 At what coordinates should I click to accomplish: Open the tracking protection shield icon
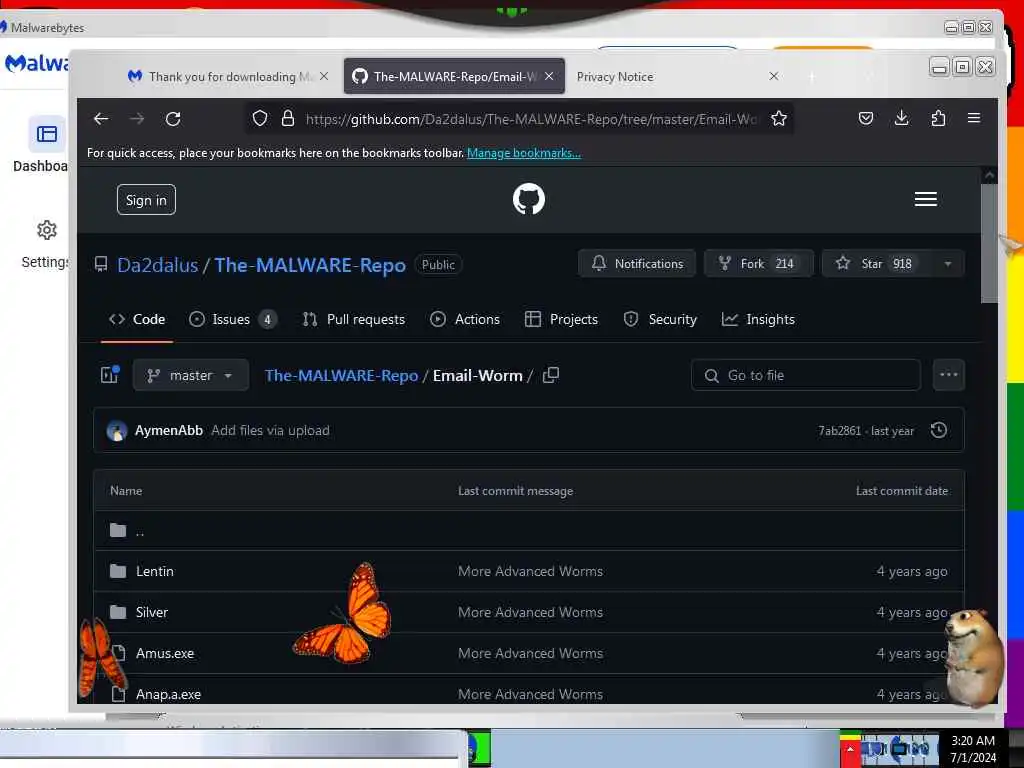coord(260,118)
